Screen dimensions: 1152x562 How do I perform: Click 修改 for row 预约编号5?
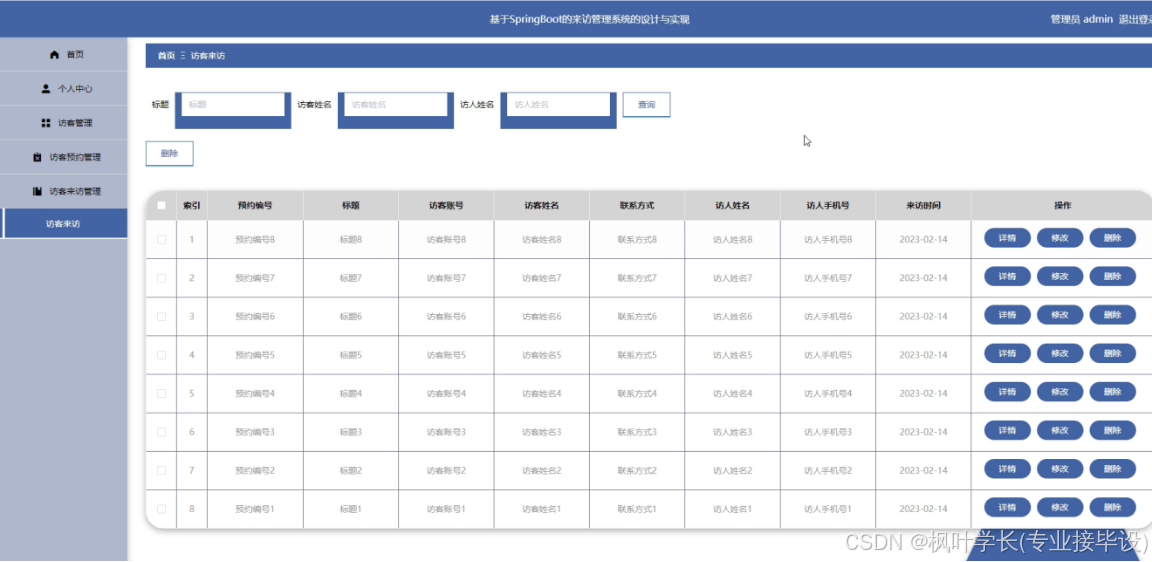tap(1060, 353)
